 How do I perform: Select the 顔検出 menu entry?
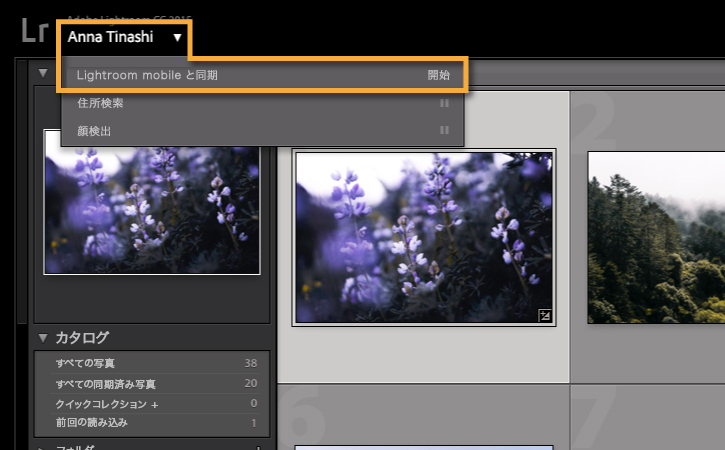pos(263,131)
